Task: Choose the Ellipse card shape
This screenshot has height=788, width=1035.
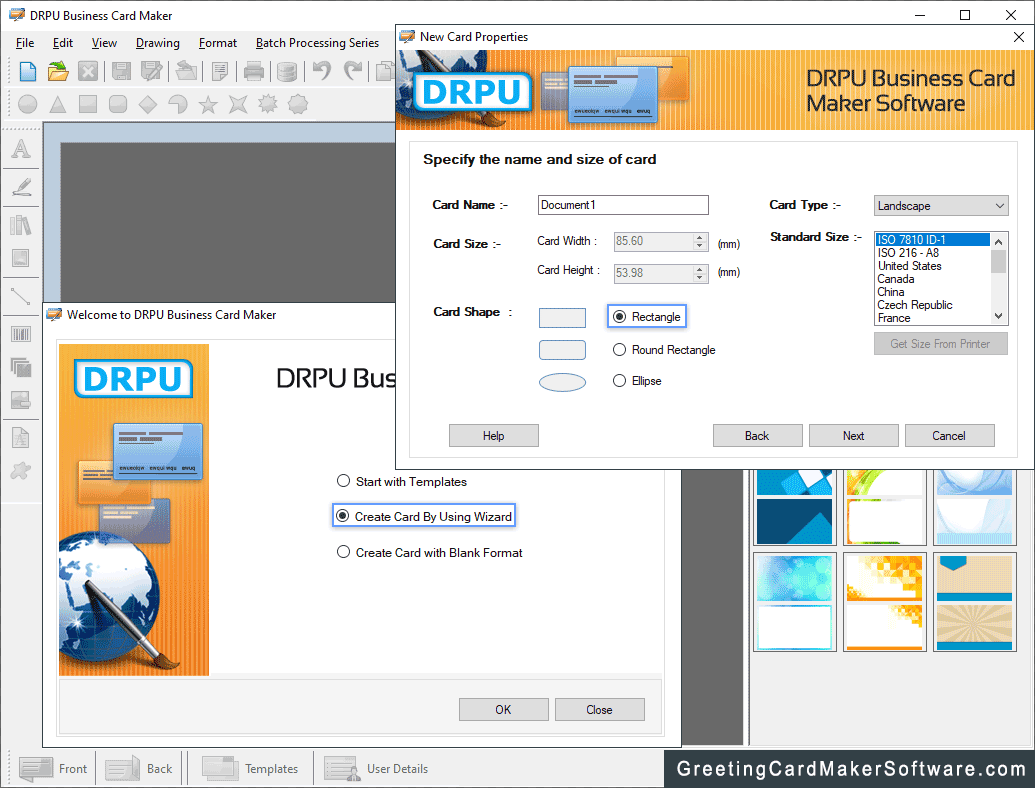Action: [x=637, y=381]
